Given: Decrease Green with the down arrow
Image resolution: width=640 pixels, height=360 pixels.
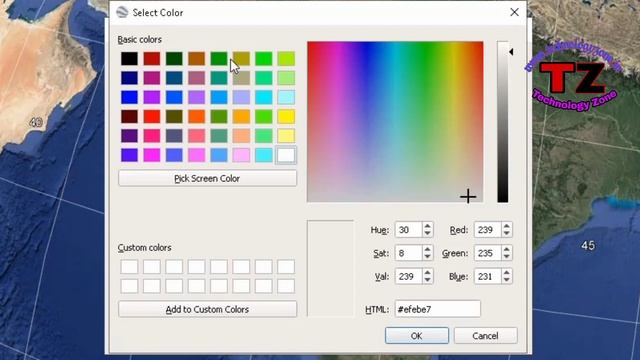Looking at the screenshot, I should click(x=507, y=257).
